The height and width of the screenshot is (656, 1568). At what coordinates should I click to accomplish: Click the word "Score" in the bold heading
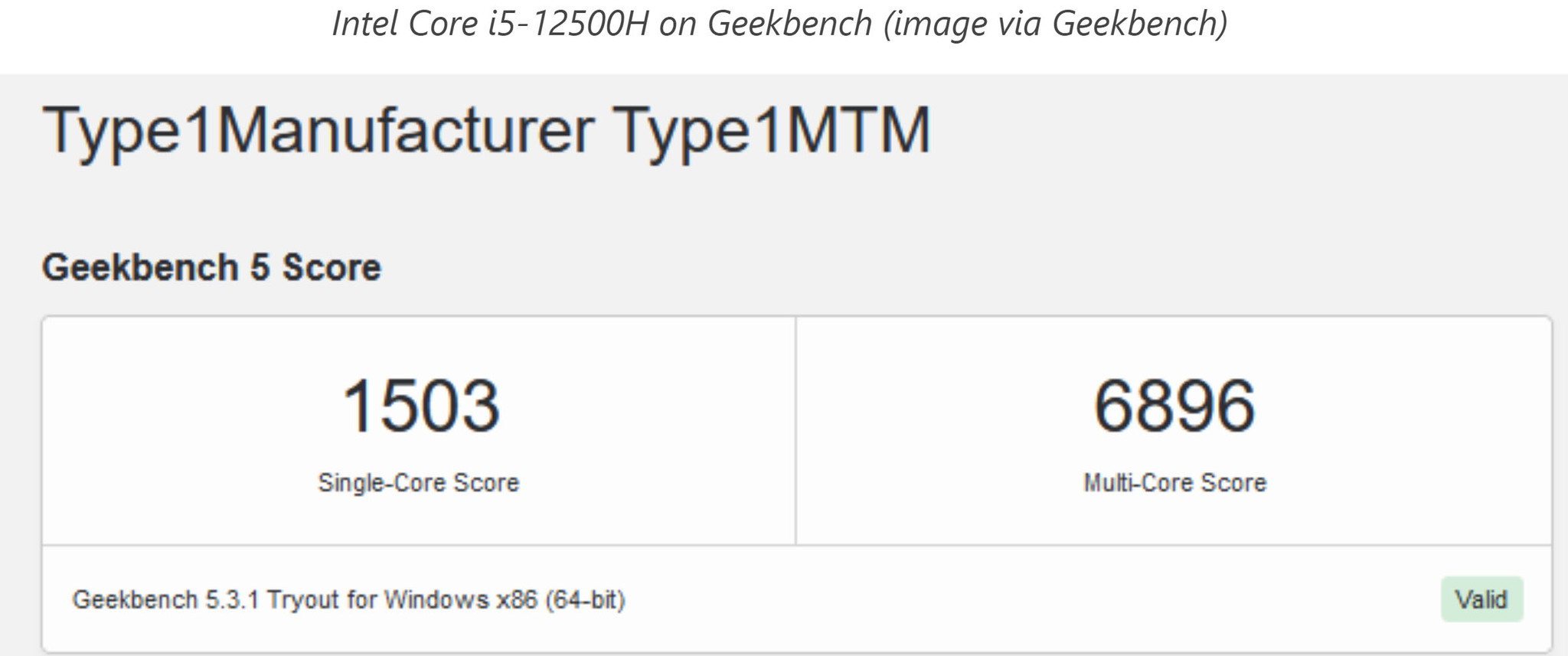pyautogui.click(x=332, y=268)
